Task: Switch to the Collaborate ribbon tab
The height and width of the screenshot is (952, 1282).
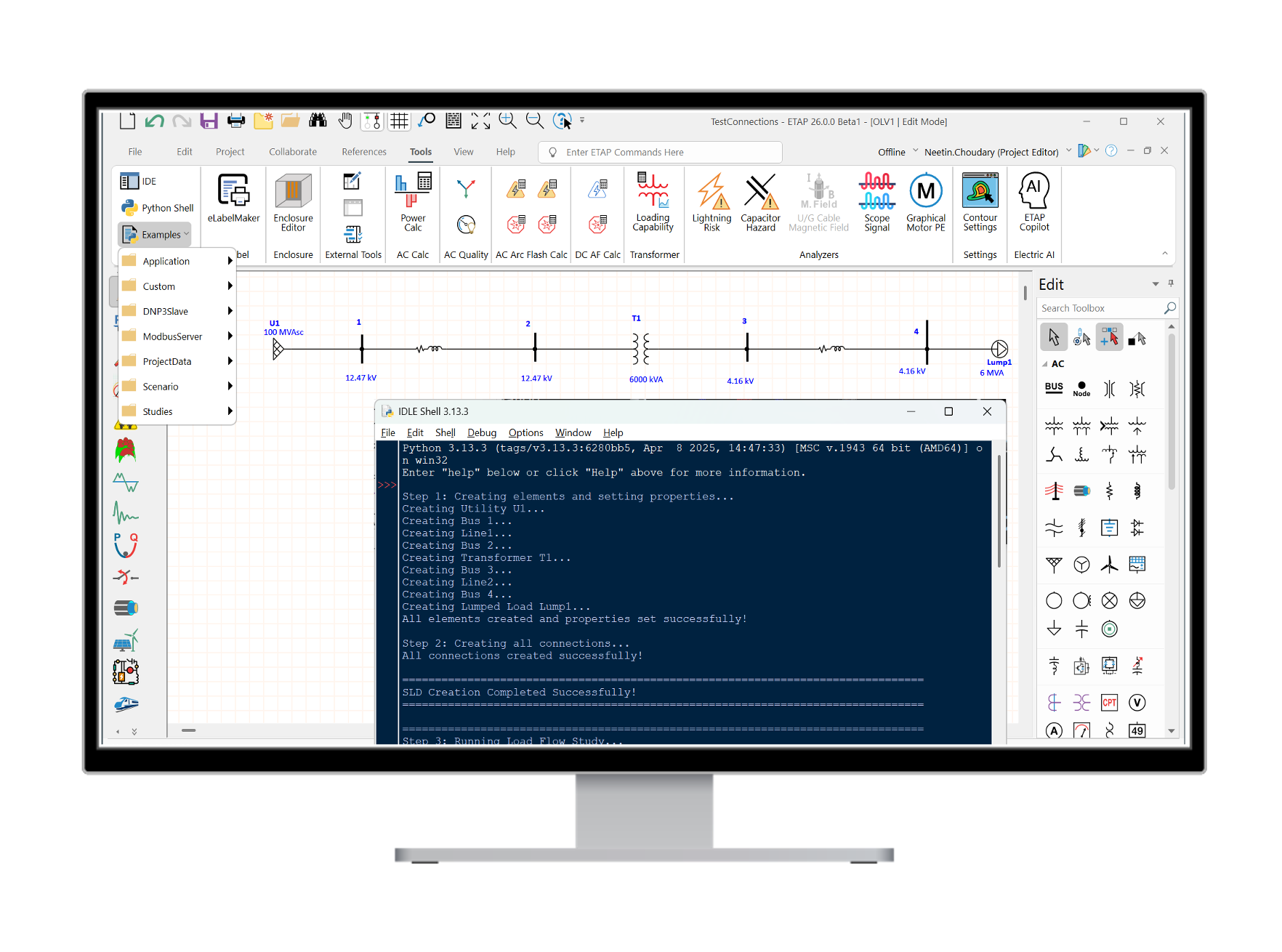Action: [293, 152]
